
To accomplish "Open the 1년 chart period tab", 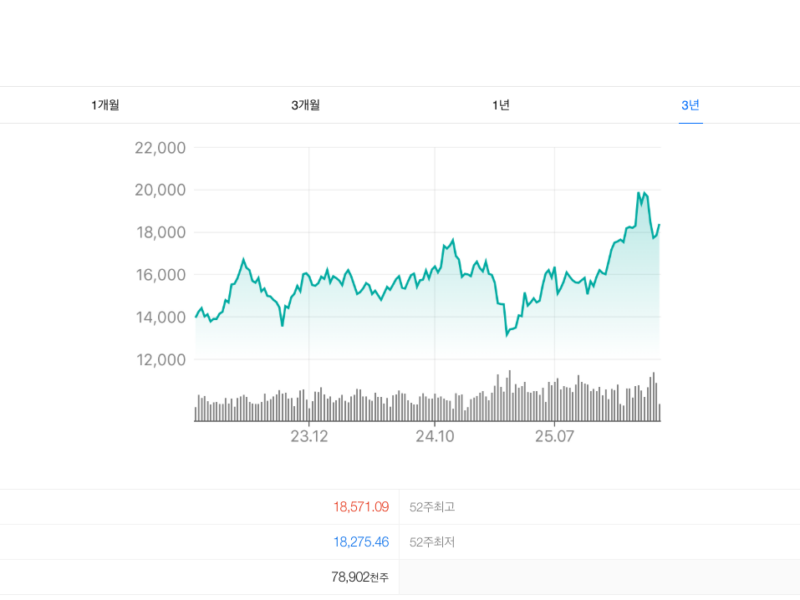I will coord(501,105).
